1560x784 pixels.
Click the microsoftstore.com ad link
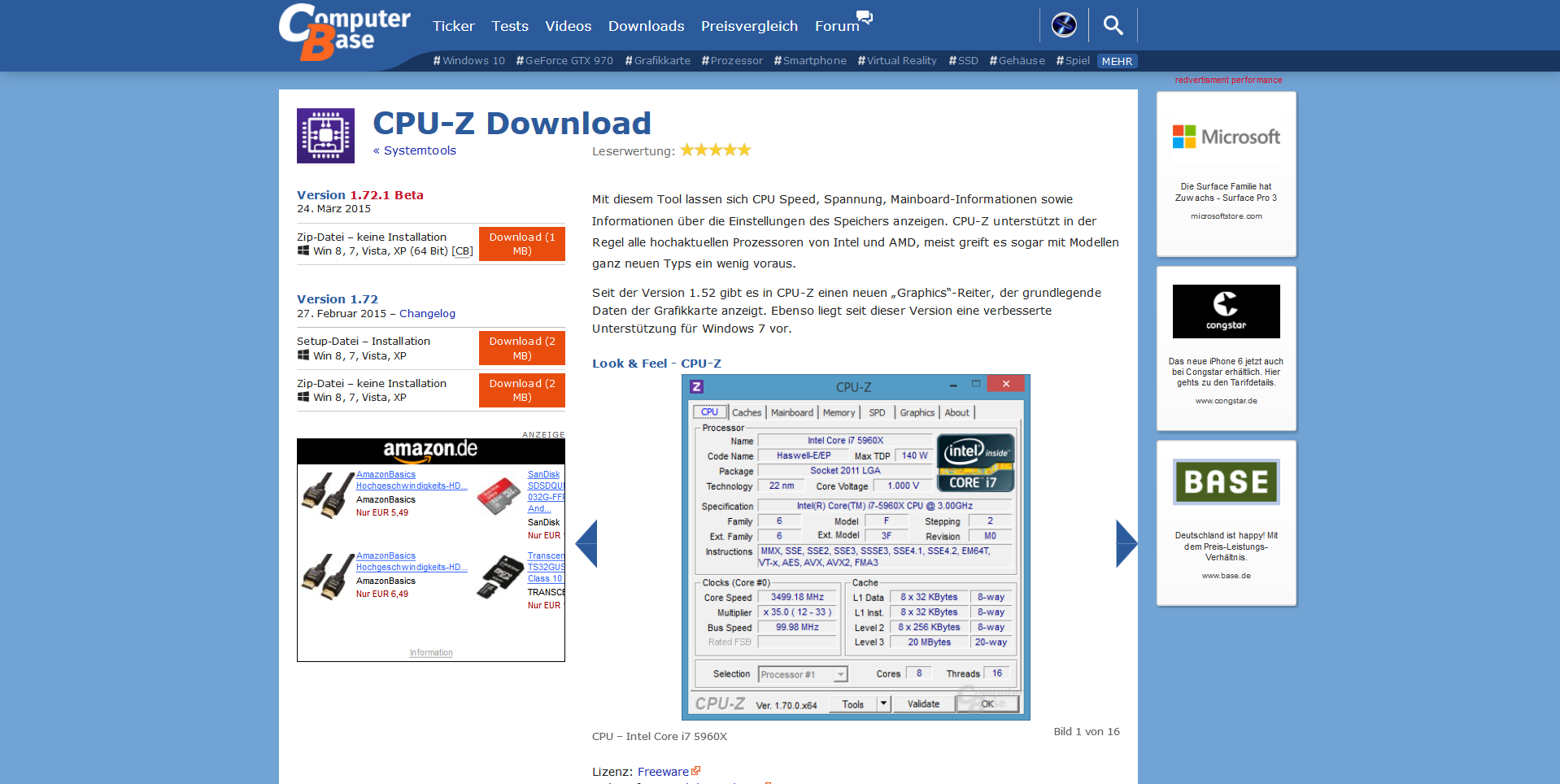[1226, 216]
